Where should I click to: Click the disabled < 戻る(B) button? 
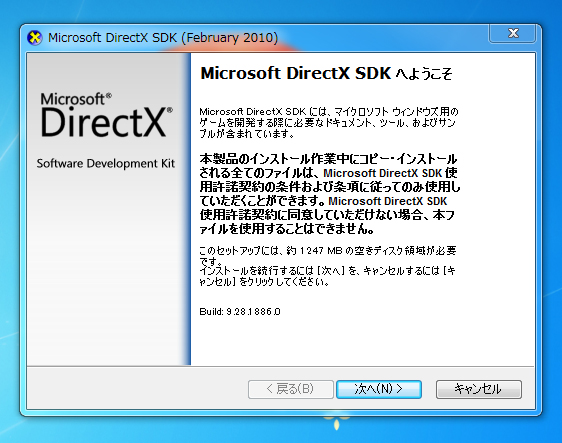click(x=291, y=389)
